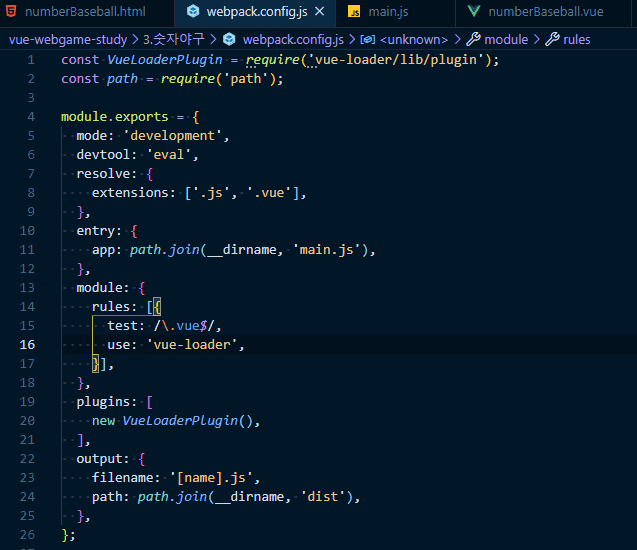The image size is (637, 550).
Task: Click the 'eval' devtool value
Action: [x=169, y=155]
